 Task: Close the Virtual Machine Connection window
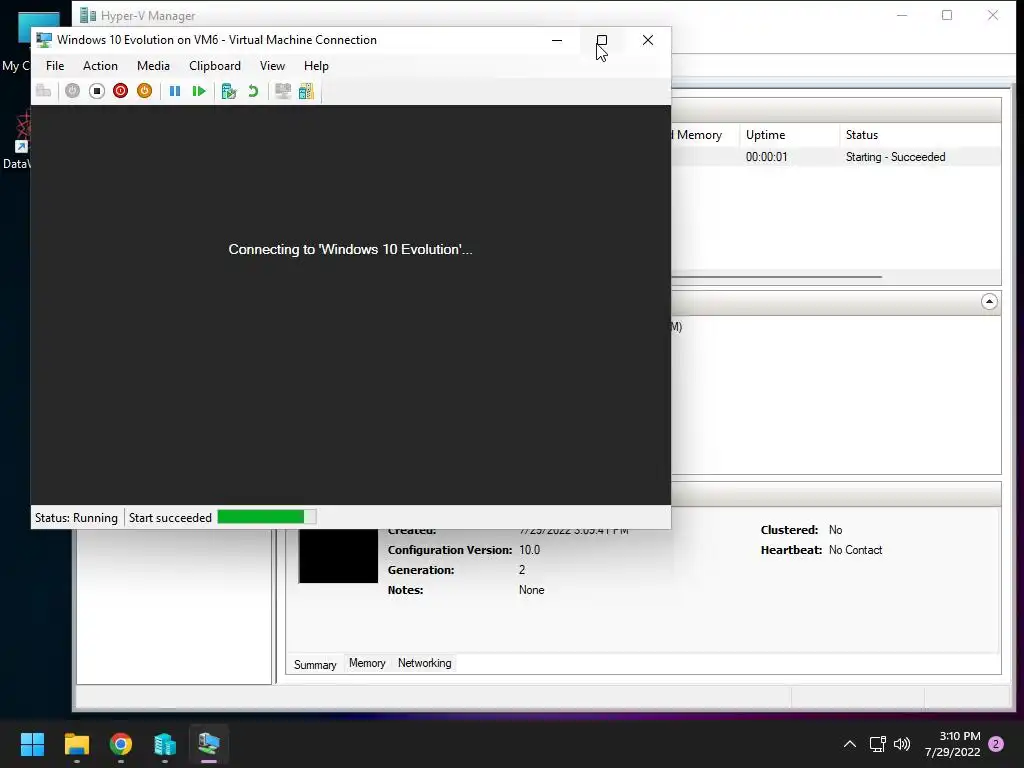[x=648, y=40]
